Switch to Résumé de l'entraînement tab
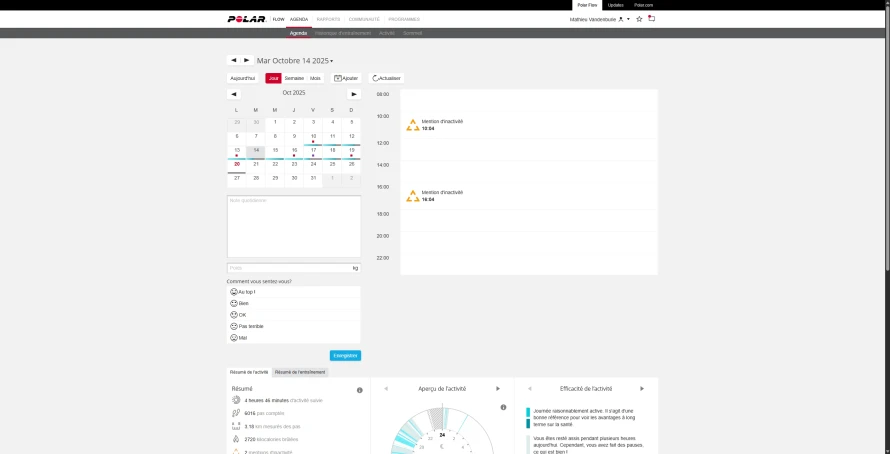 coord(300,372)
